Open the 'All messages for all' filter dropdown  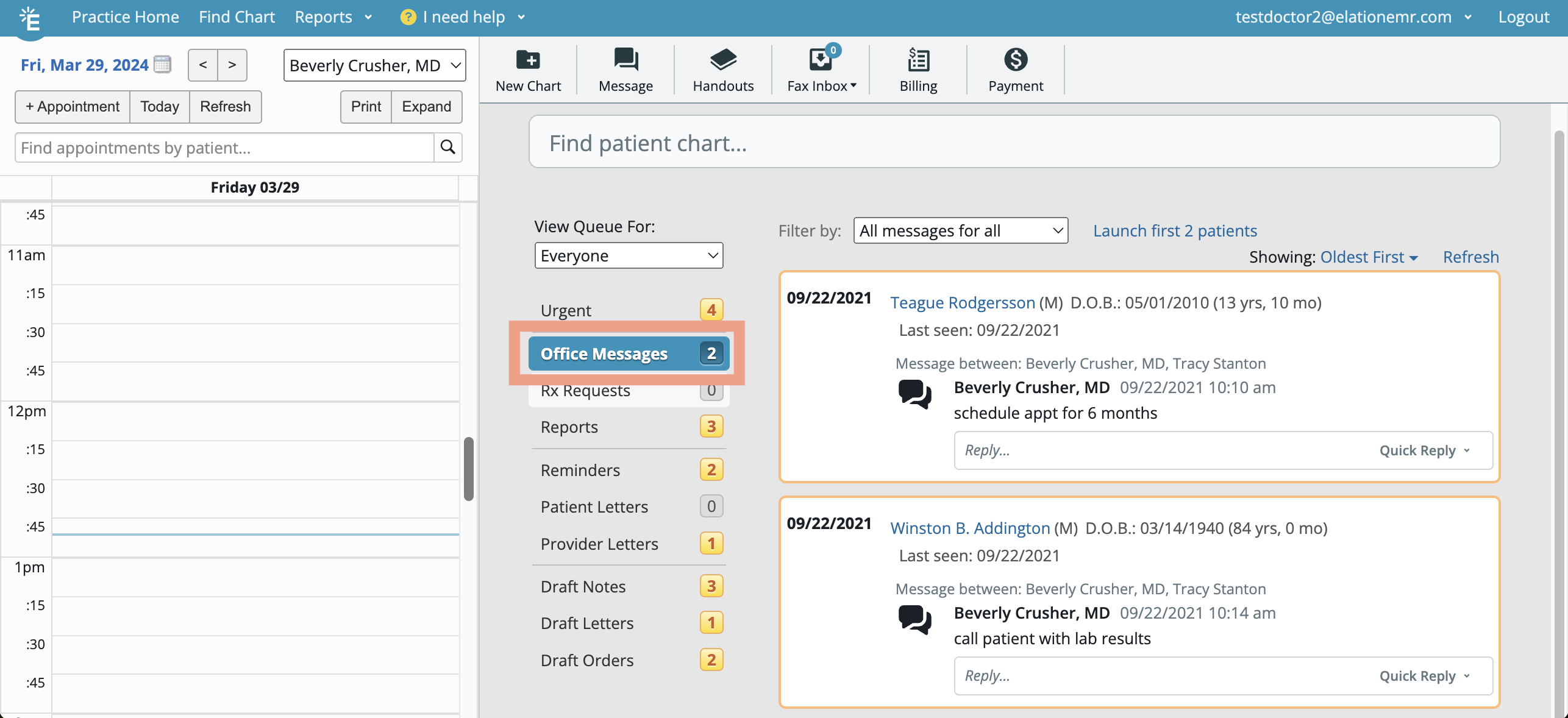(960, 230)
